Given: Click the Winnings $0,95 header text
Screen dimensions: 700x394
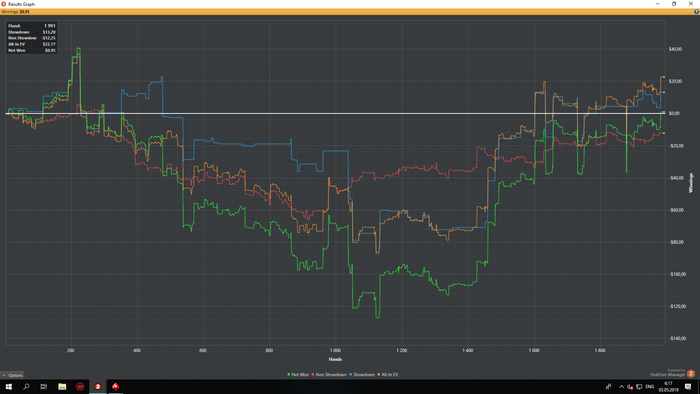Looking at the screenshot, I should click(x=16, y=12).
